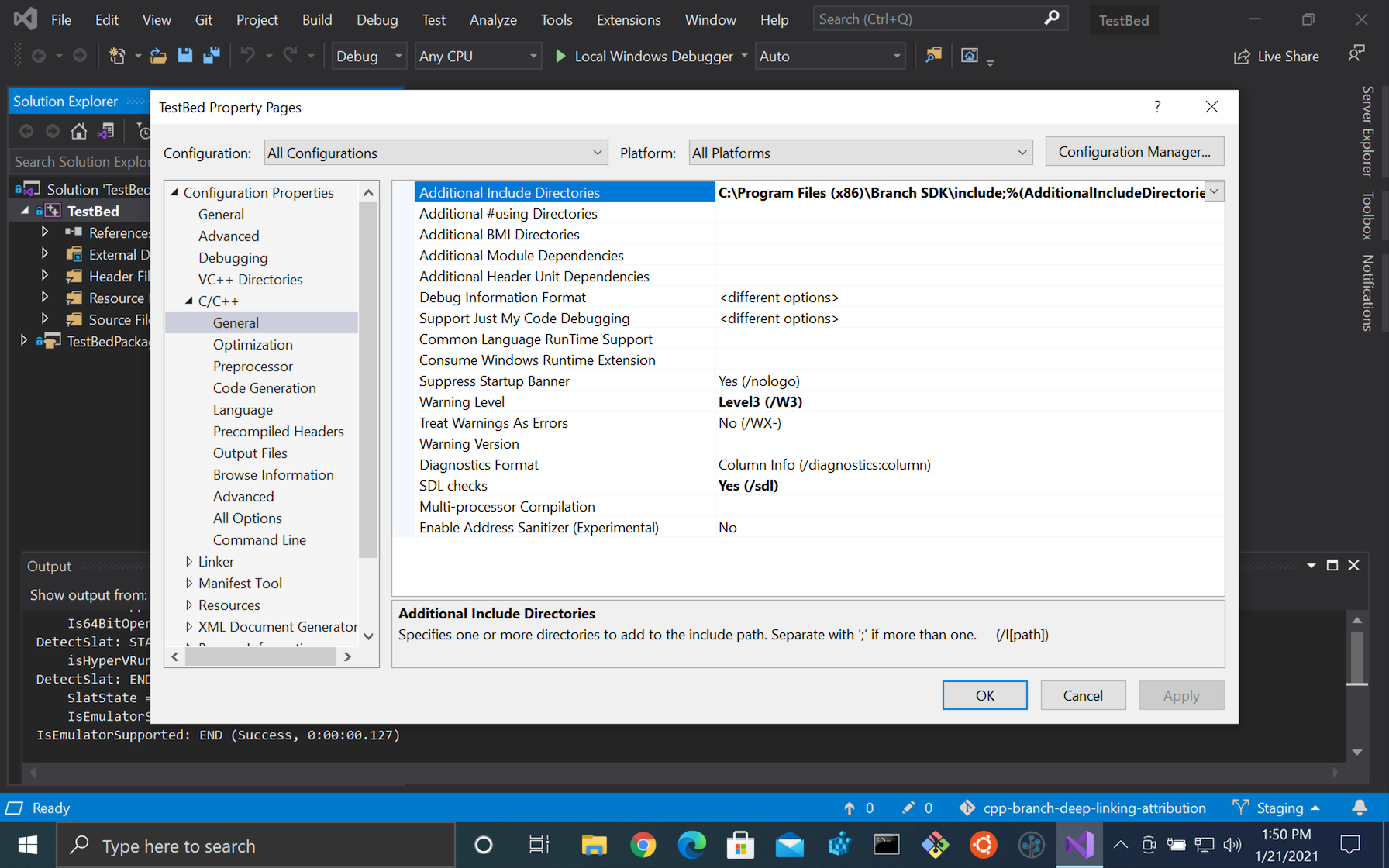
Task: Click the Visual Studio taskbar icon
Action: coord(1080,845)
